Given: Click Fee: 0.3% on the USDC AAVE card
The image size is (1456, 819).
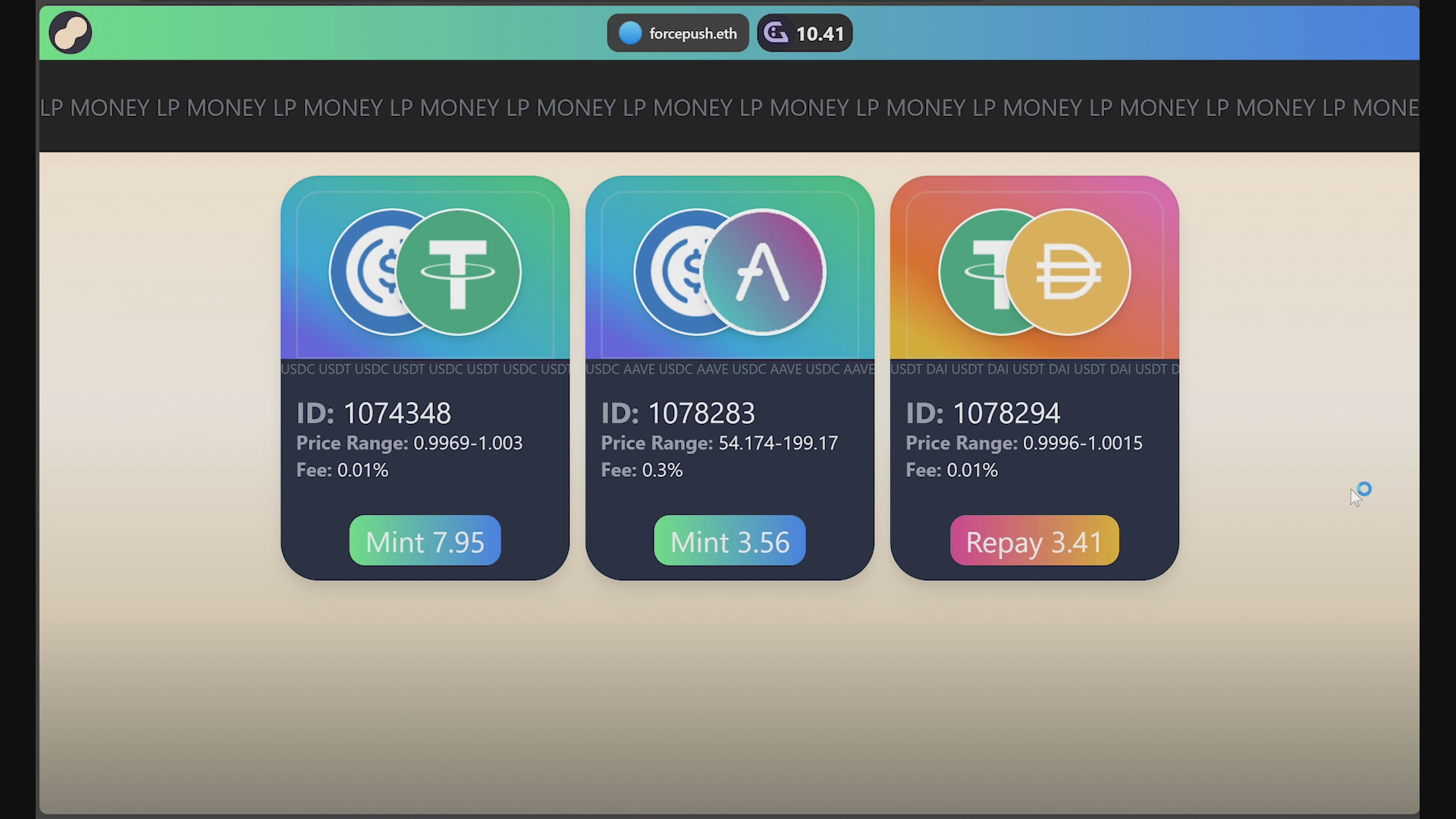Looking at the screenshot, I should (642, 470).
